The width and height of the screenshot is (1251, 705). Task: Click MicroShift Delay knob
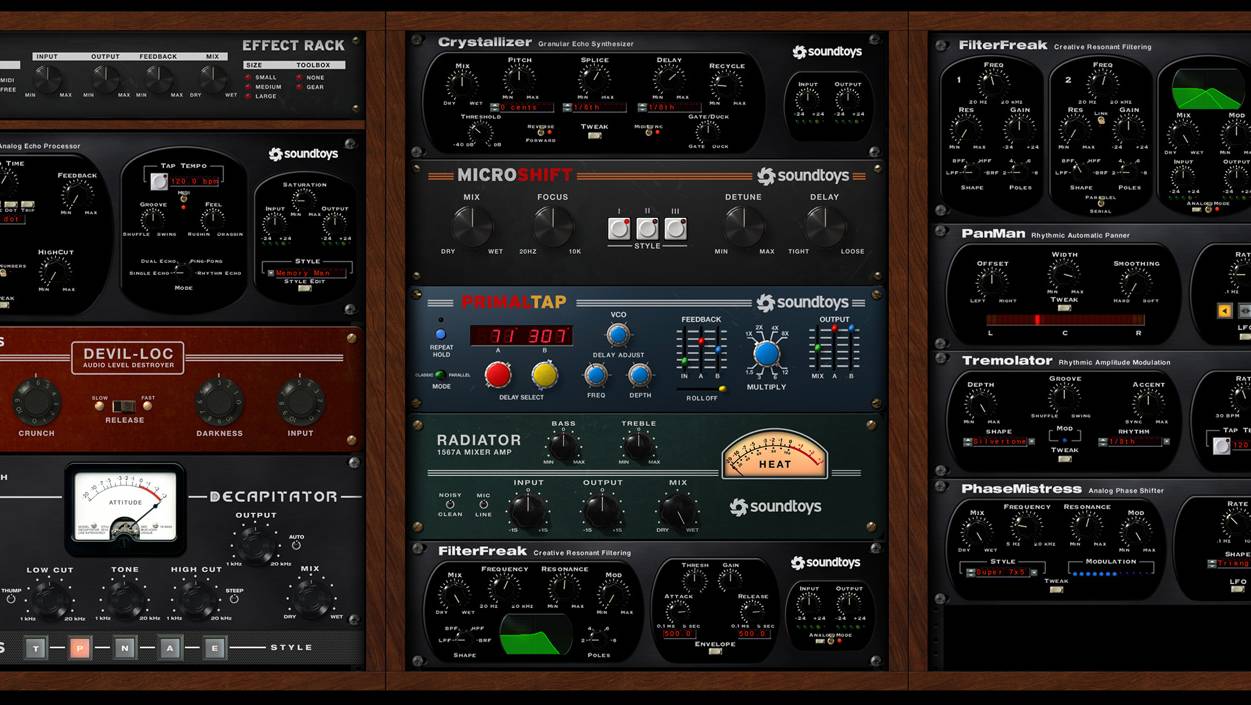[x=824, y=226]
